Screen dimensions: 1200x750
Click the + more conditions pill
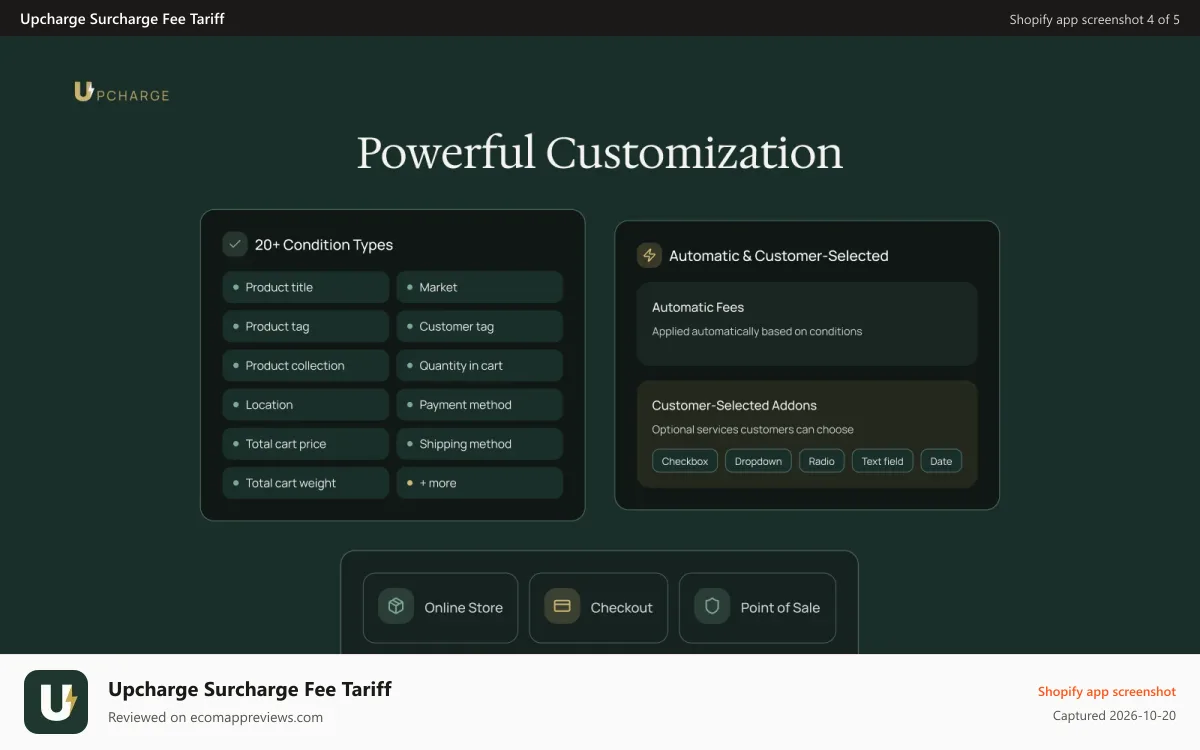coord(480,482)
